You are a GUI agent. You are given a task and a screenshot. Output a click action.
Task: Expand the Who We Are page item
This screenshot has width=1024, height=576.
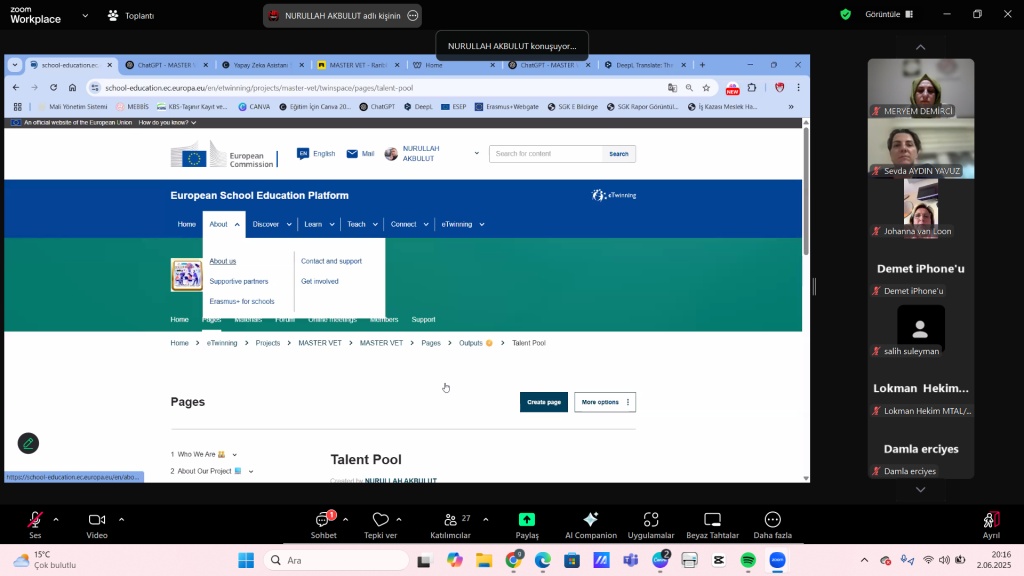234,455
